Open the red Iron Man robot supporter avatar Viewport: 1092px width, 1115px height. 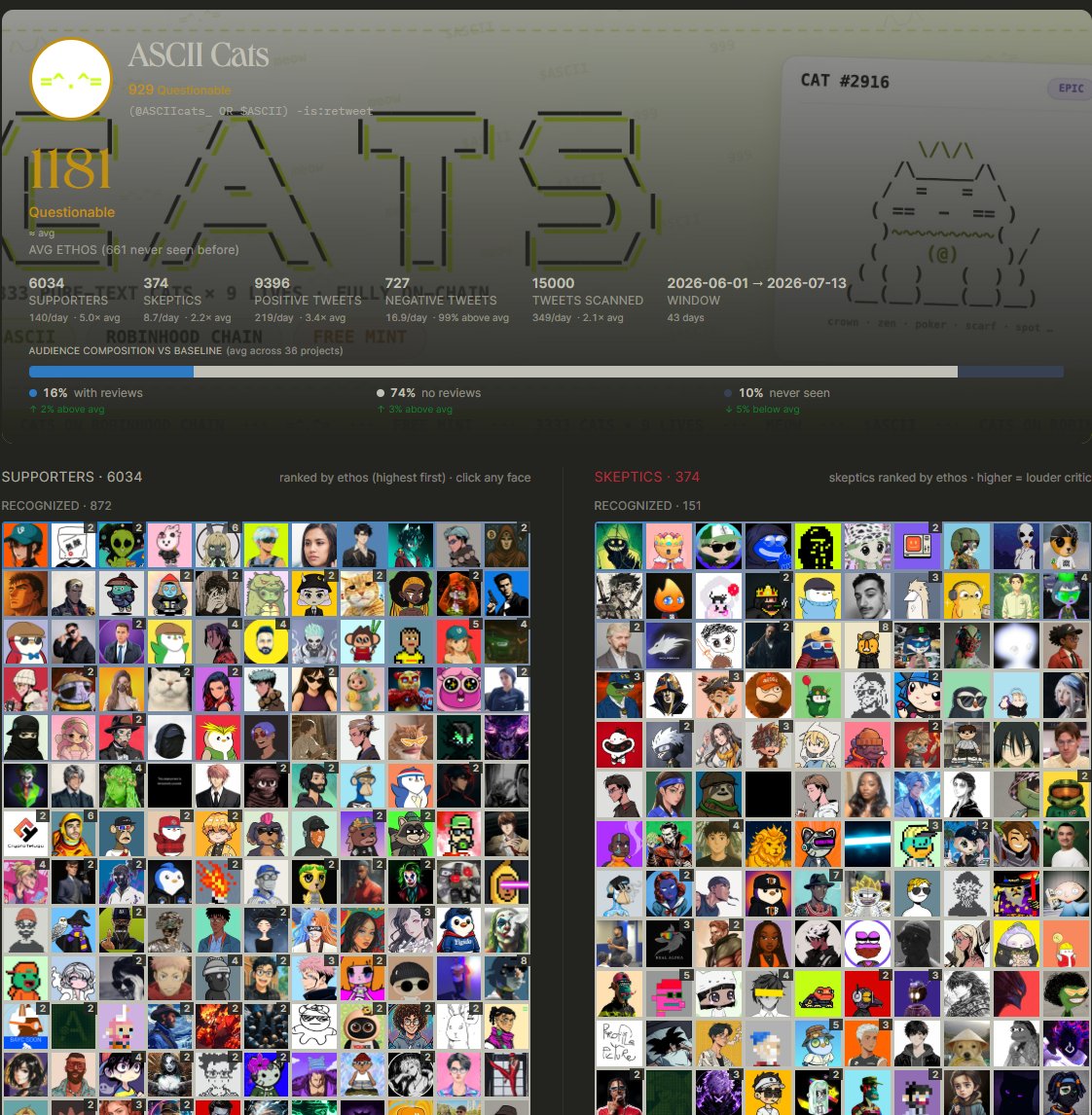tap(411, 689)
